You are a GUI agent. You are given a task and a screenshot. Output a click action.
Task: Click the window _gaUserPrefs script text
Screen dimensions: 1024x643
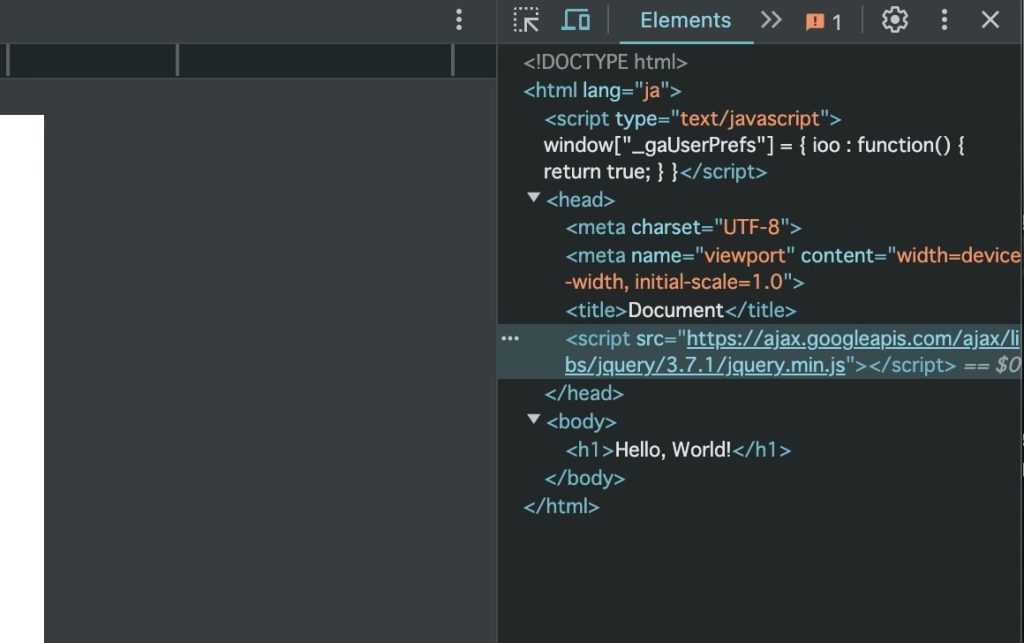click(754, 158)
